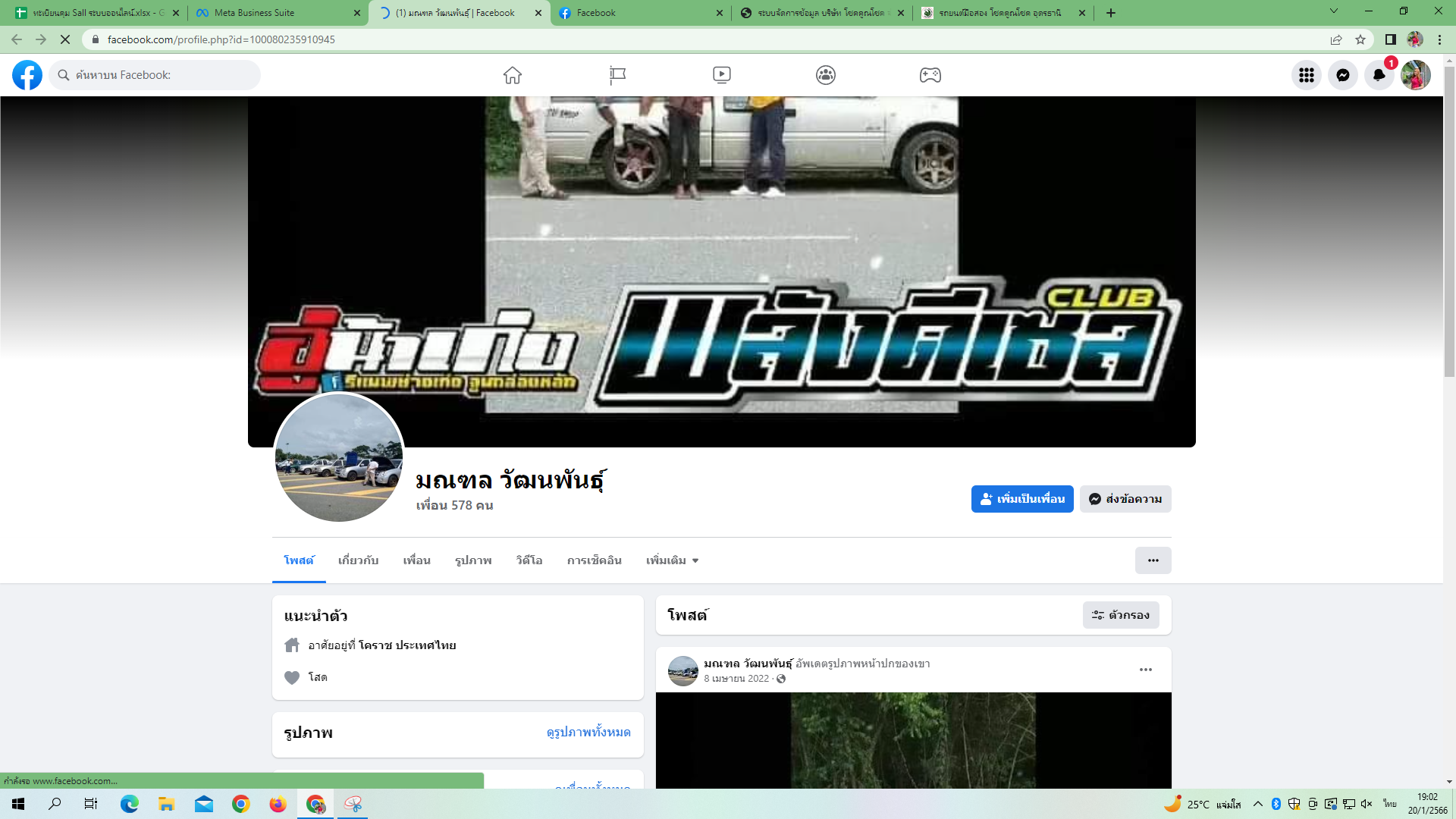The width and height of the screenshot is (1456, 819).
Task: Open the Watch video icon
Action: tap(721, 75)
